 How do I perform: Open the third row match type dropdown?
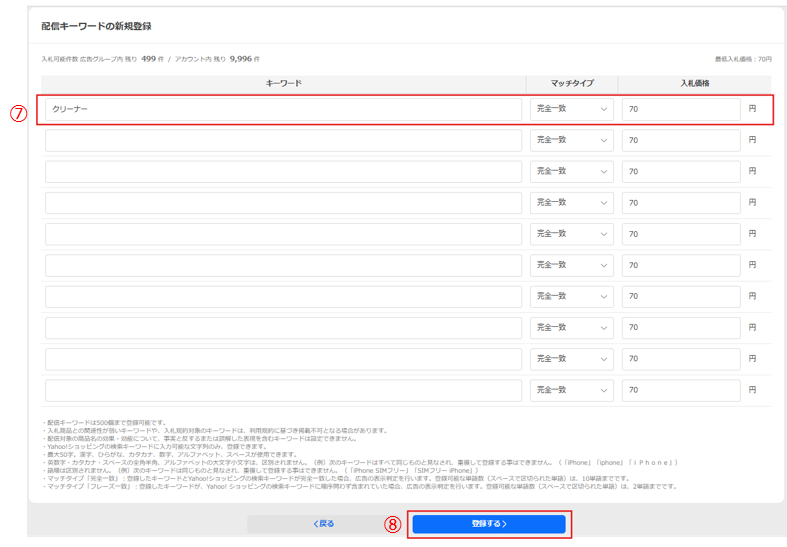[571, 172]
